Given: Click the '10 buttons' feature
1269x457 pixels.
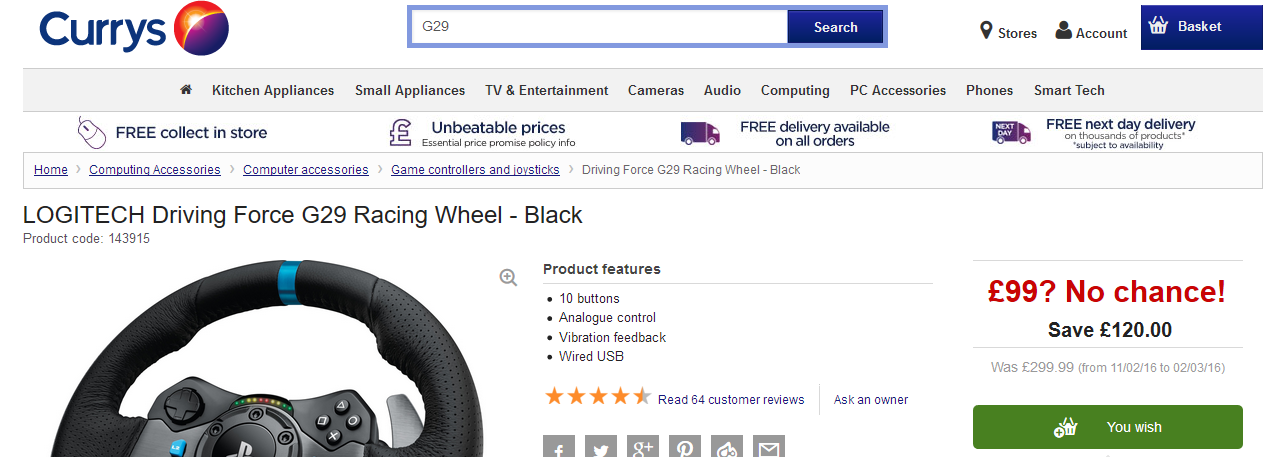Looking at the screenshot, I should (589, 299).
